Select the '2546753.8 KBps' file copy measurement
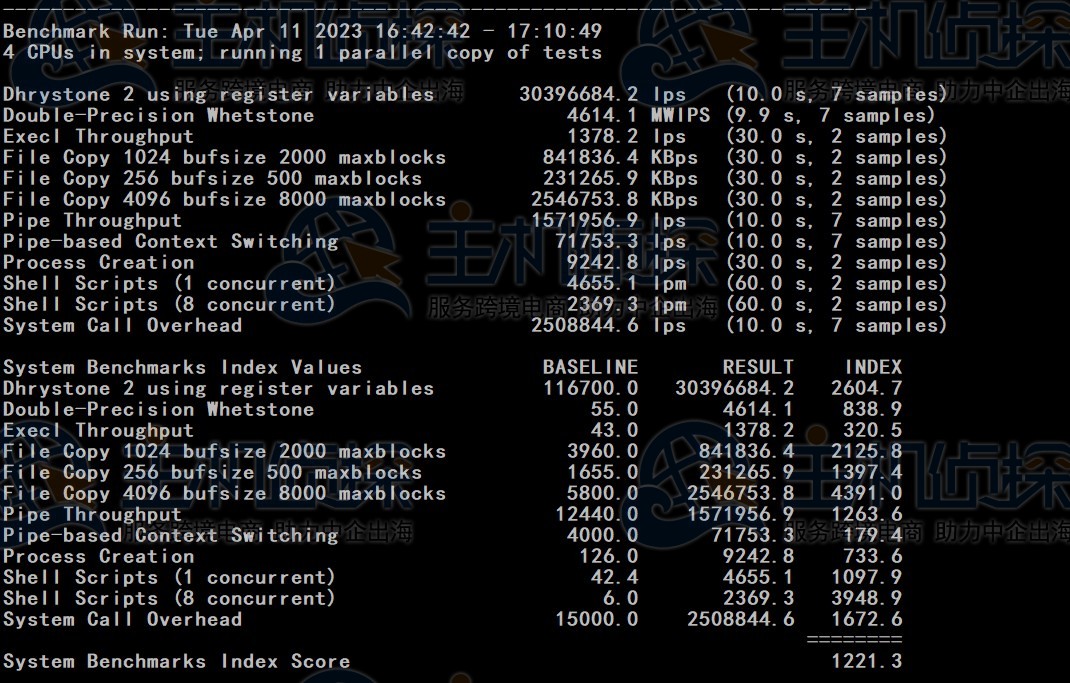This screenshot has height=683, width=1070. click(614, 200)
